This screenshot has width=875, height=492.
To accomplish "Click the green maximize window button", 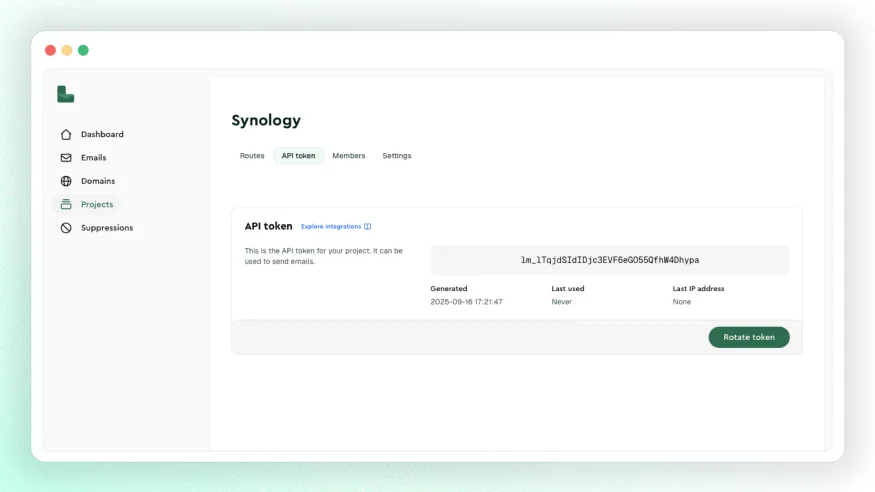I will tap(83, 50).
